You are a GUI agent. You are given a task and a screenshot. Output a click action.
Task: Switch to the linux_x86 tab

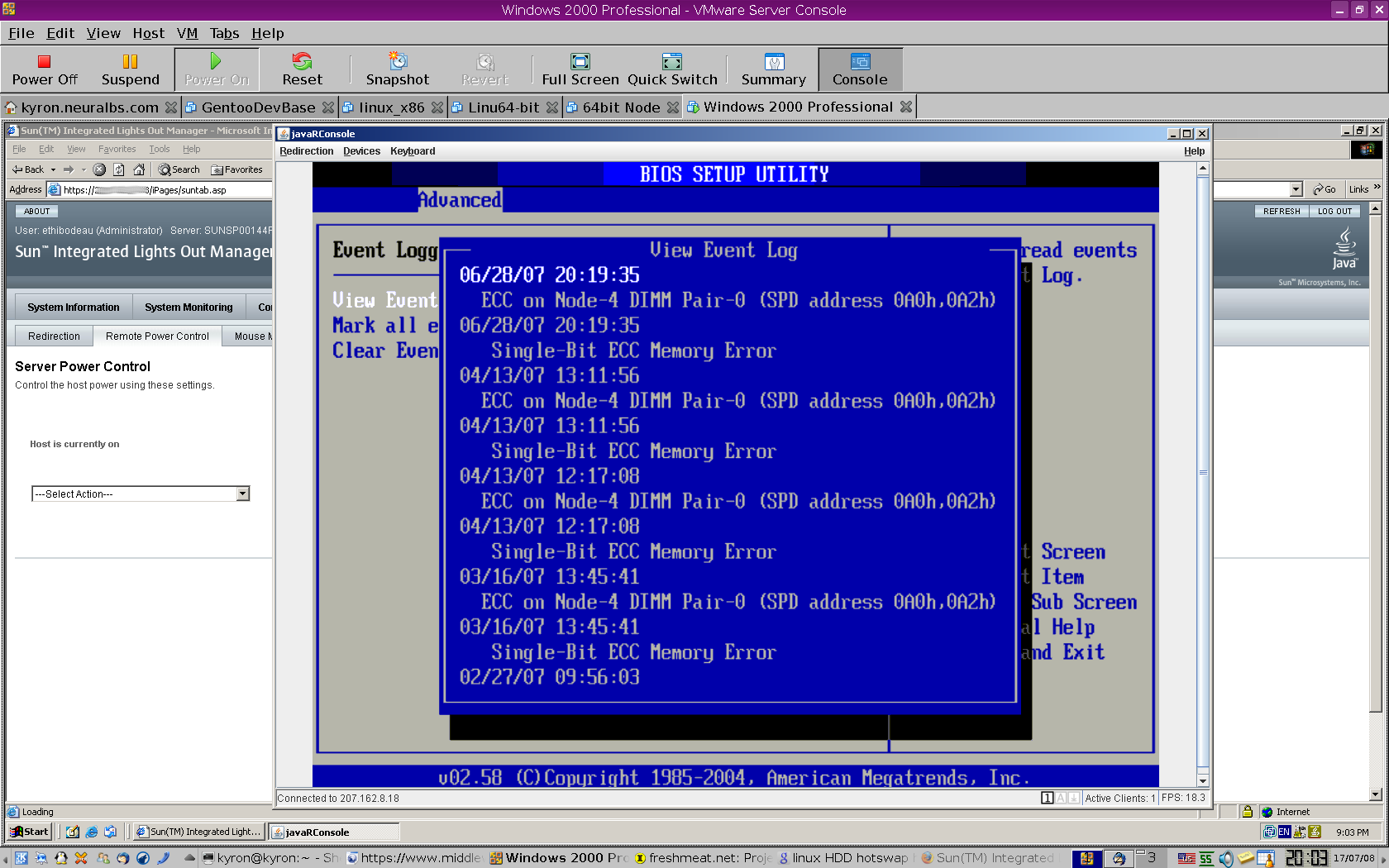pyautogui.click(x=391, y=107)
